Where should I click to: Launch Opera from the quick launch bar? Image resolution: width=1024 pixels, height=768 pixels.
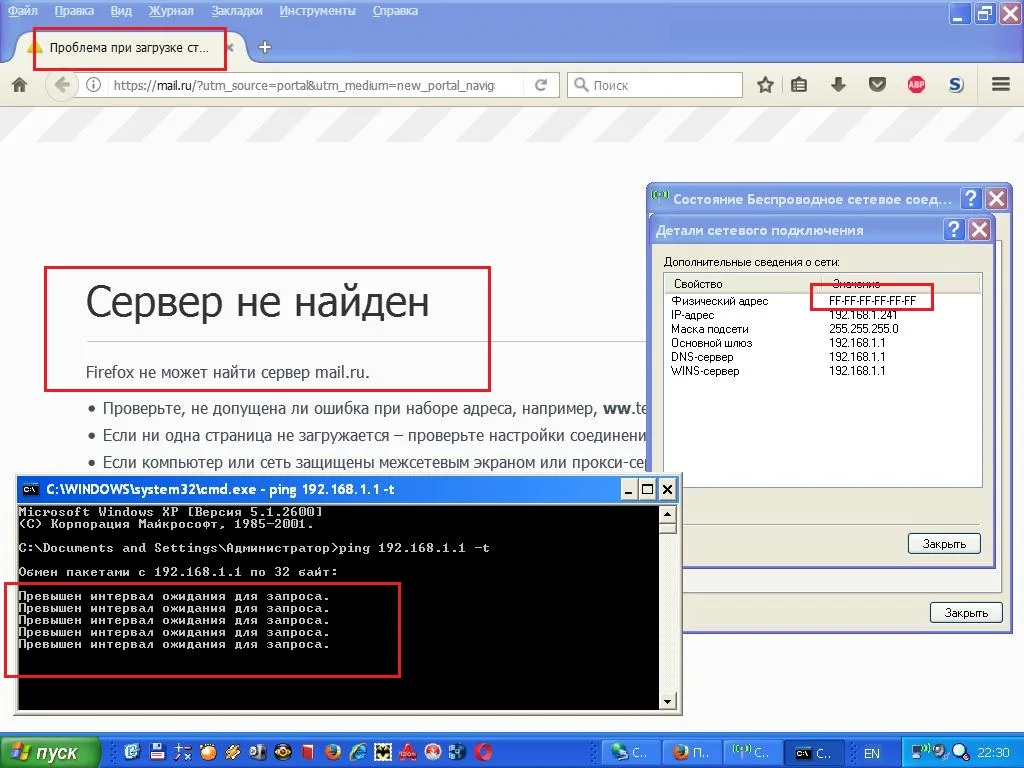[x=483, y=752]
